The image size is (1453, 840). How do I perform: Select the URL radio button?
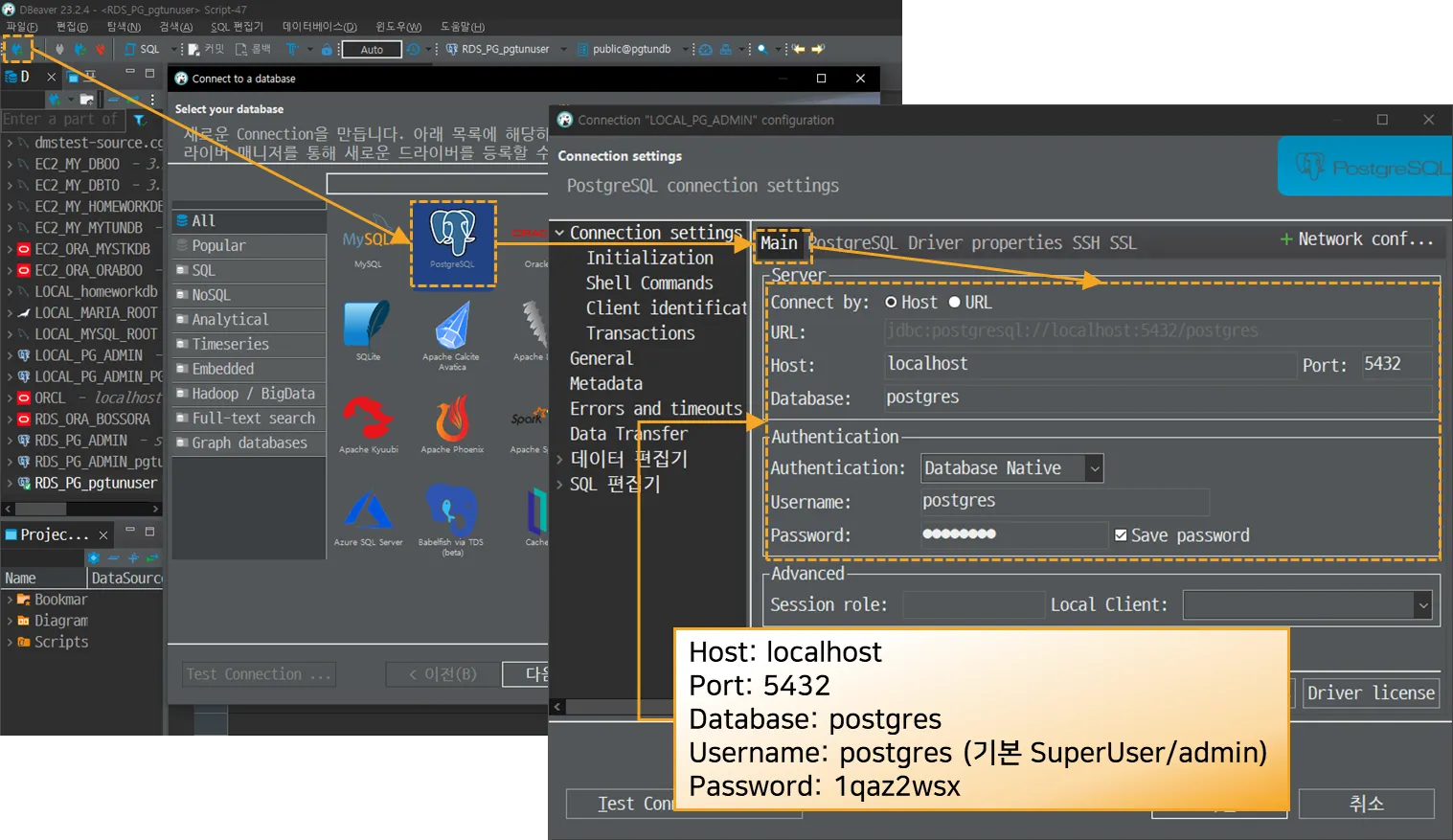[x=955, y=303]
